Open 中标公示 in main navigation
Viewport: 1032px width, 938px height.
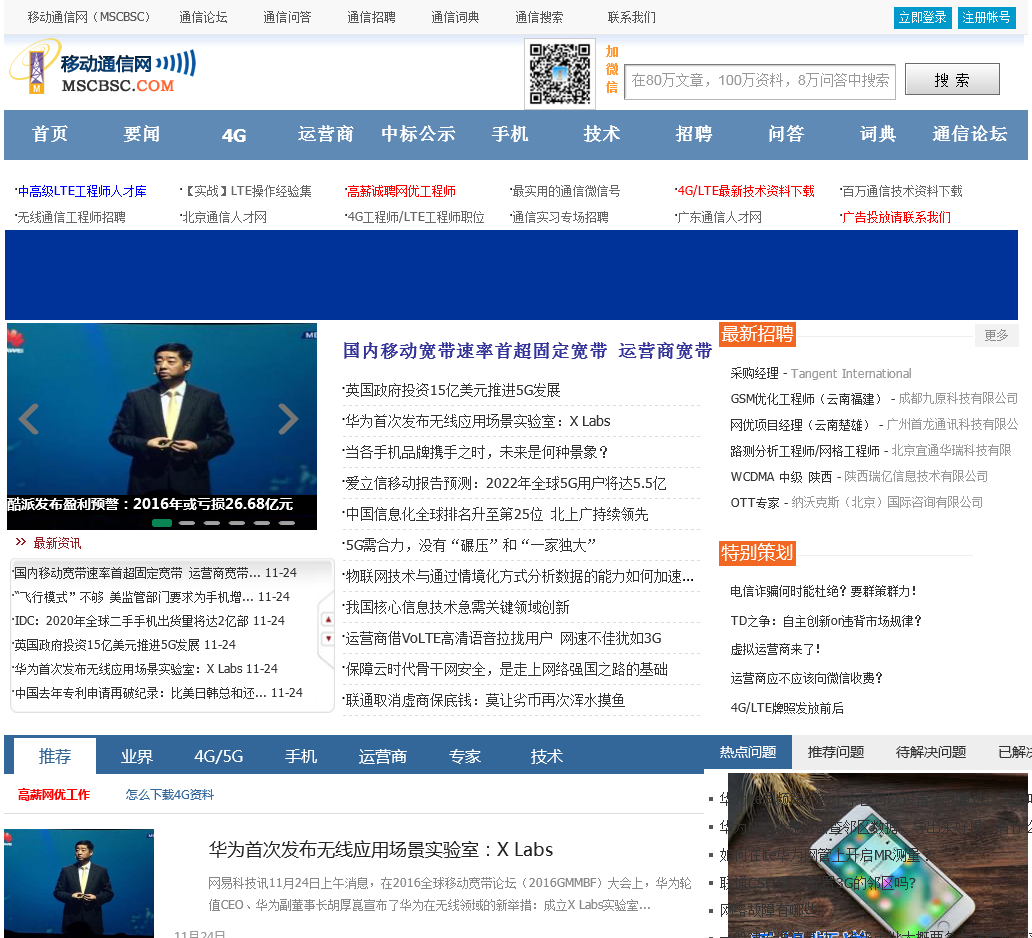coord(418,134)
